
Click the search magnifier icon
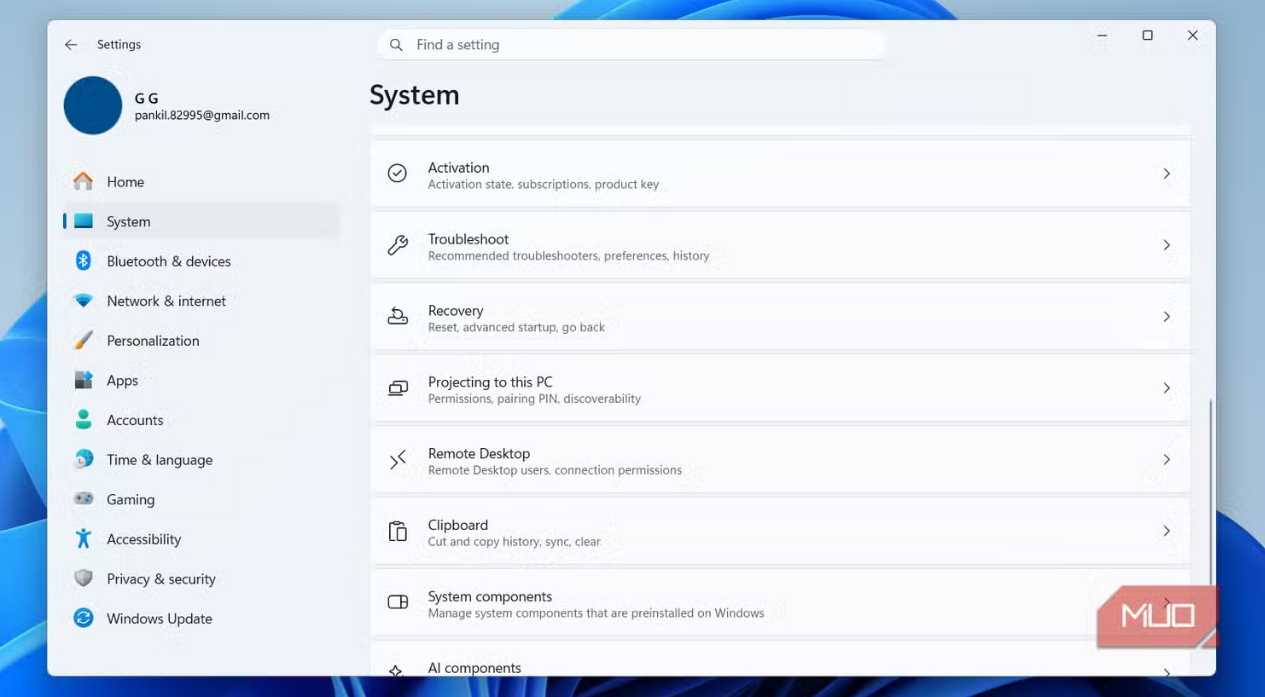[396, 45]
